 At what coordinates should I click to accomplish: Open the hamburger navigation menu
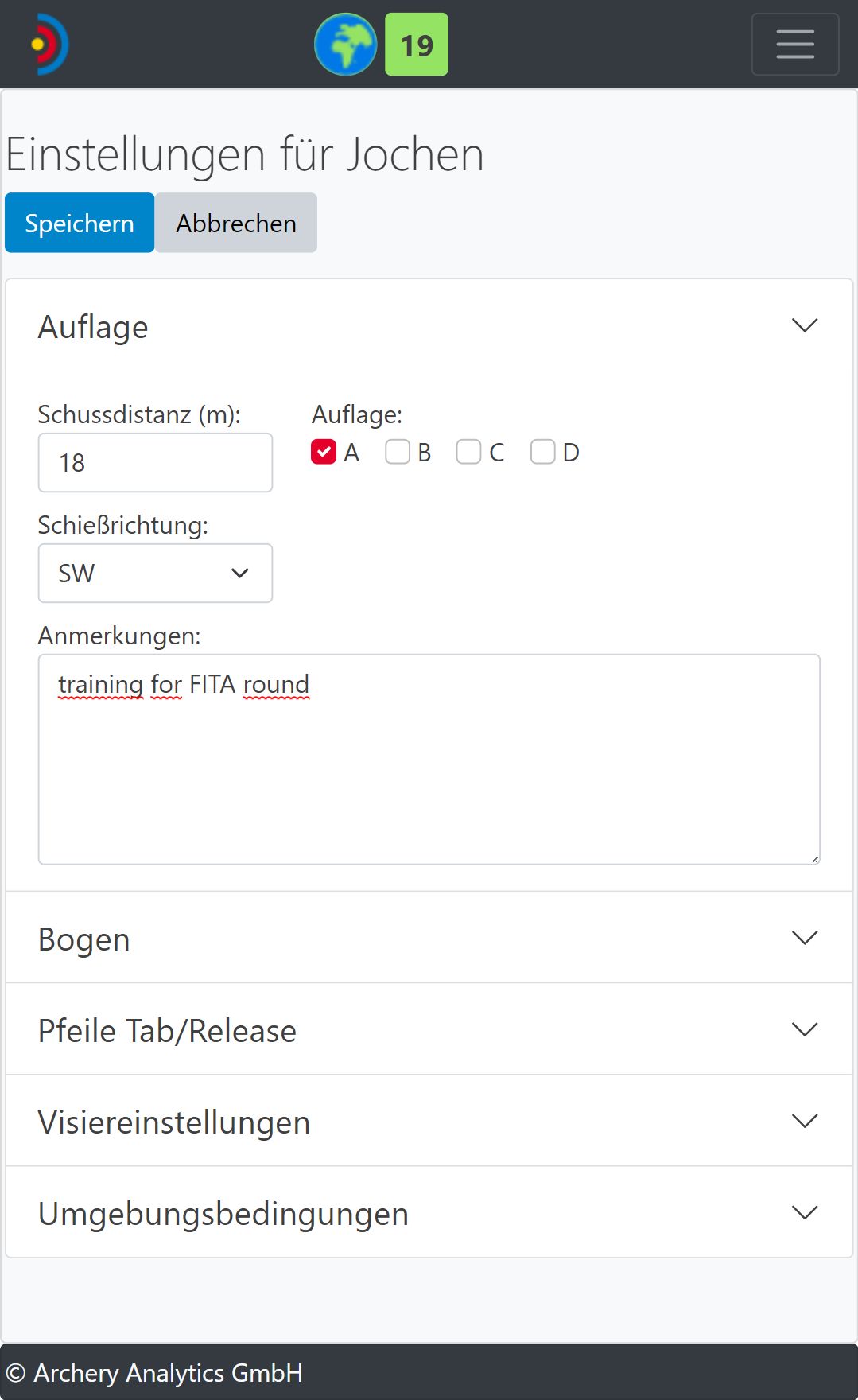794,45
